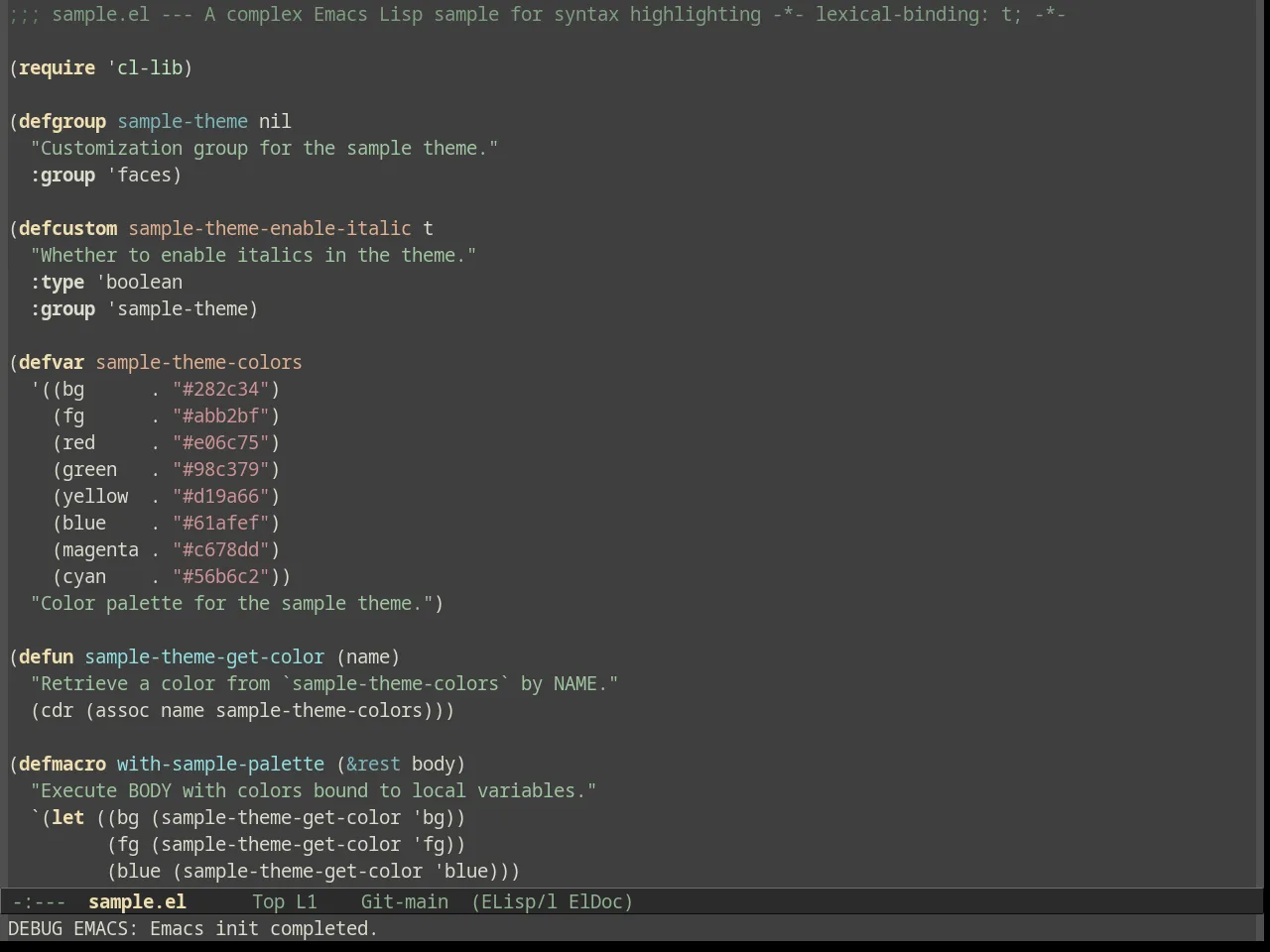Click the docstring "Execute BODY with colors bound to local variables."
This screenshot has height=952, width=1270.
314,790
